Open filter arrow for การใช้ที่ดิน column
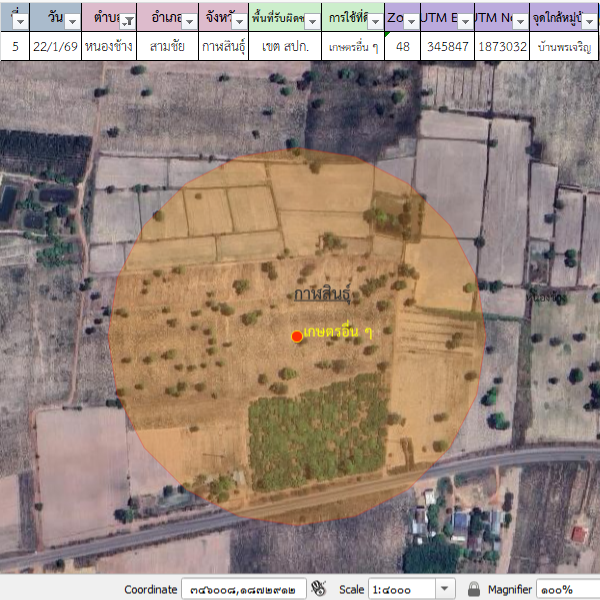The image size is (600, 600). [x=375, y=21]
